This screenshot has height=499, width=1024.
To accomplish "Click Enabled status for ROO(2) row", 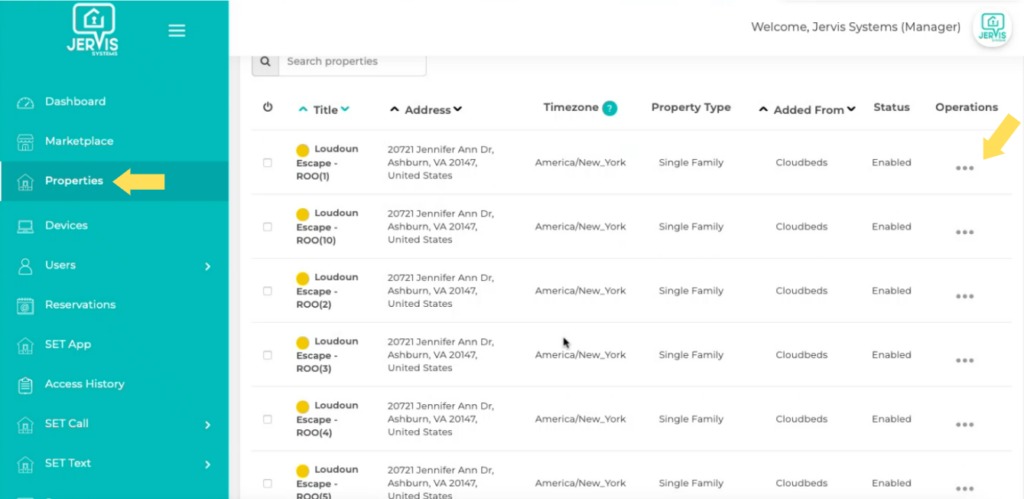I will pyautogui.click(x=891, y=291).
